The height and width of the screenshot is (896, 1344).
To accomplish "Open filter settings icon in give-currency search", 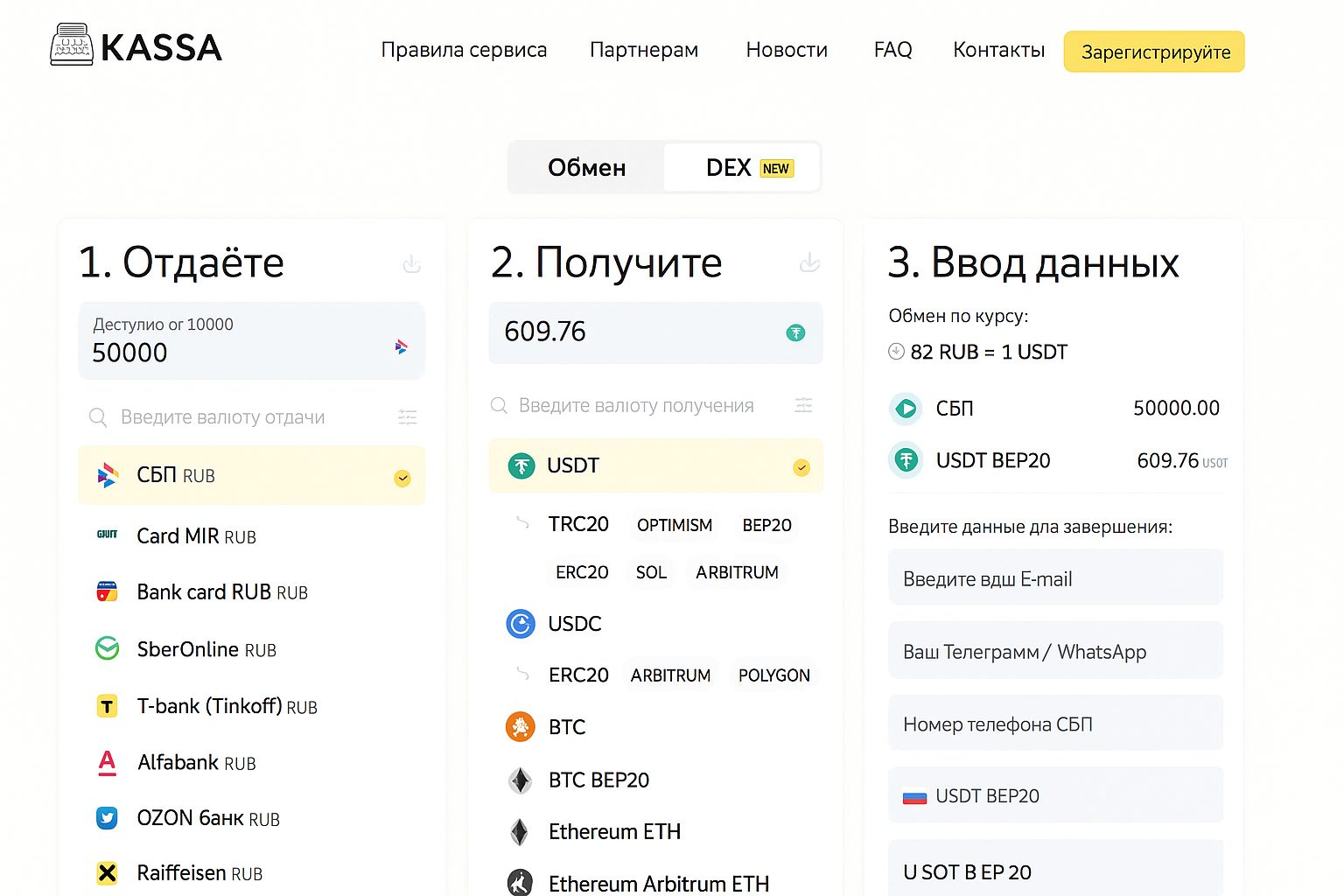I will [x=407, y=417].
